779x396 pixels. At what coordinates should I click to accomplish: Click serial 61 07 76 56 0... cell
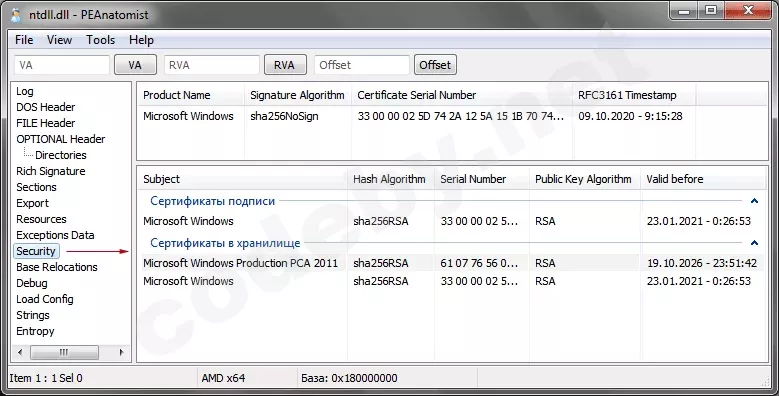coord(479,263)
